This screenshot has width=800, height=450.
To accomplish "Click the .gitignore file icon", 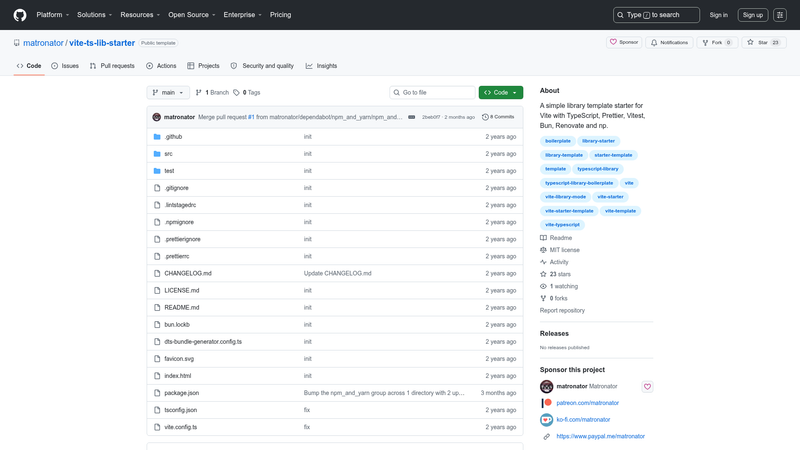I will point(157,188).
